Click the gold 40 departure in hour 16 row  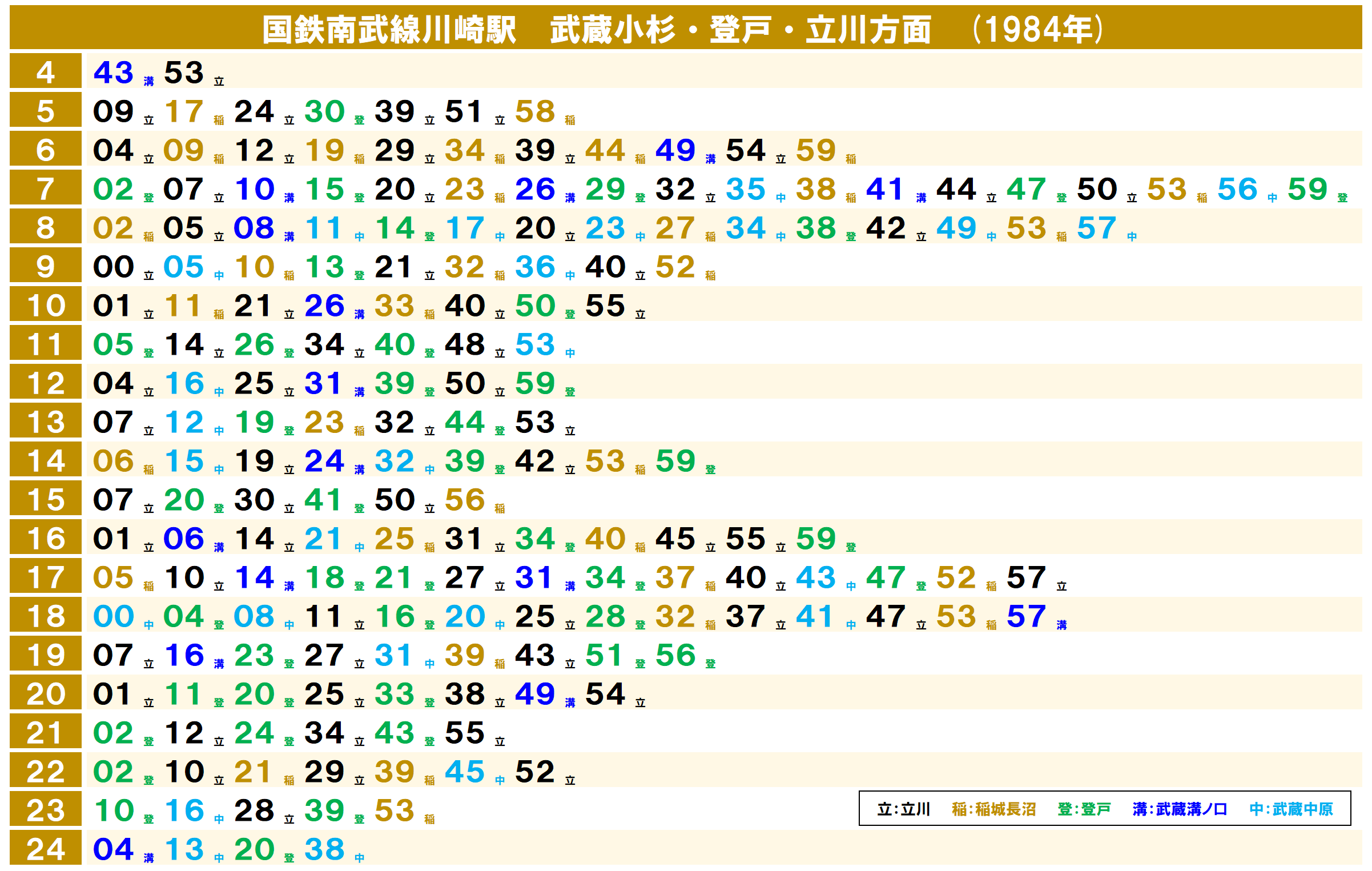(x=605, y=539)
